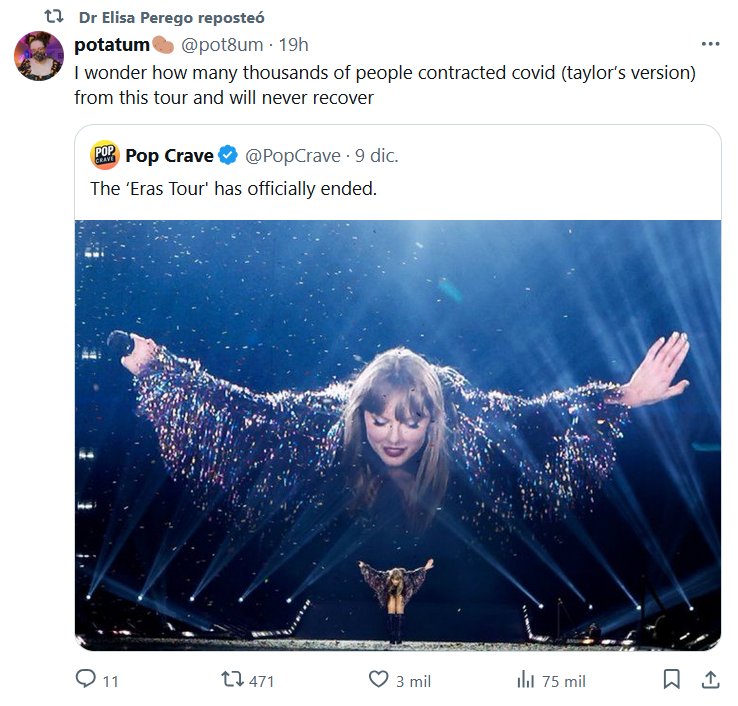738x706 pixels.
Task: Click the Pop Crave logo avatar
Action: [x=103, y=155]
